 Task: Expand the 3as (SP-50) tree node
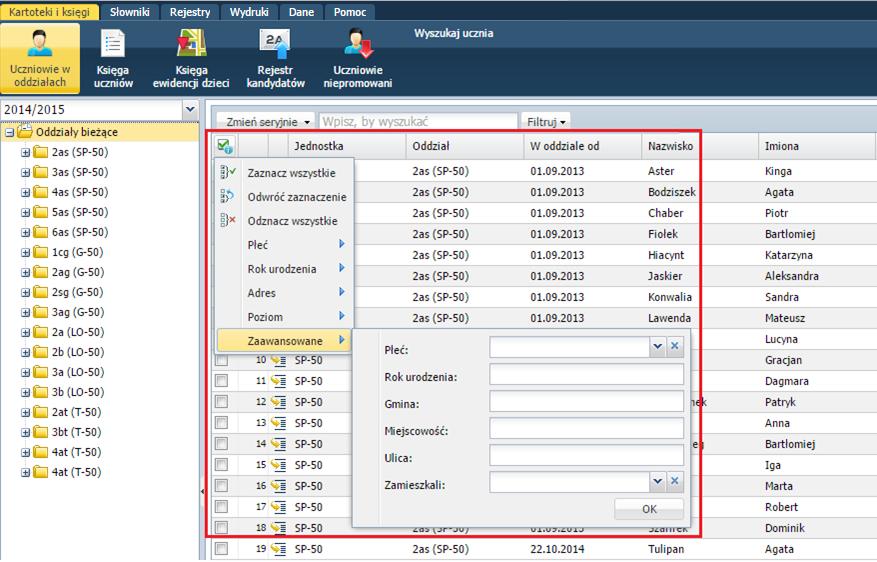point(25,173)
